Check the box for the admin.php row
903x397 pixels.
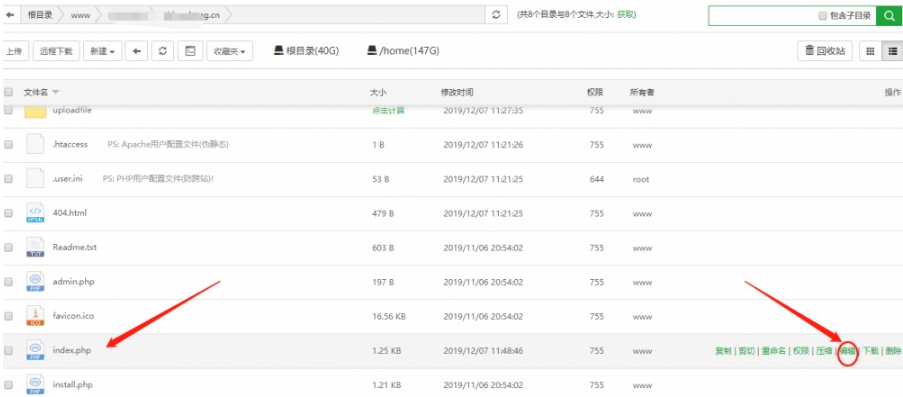9,282
